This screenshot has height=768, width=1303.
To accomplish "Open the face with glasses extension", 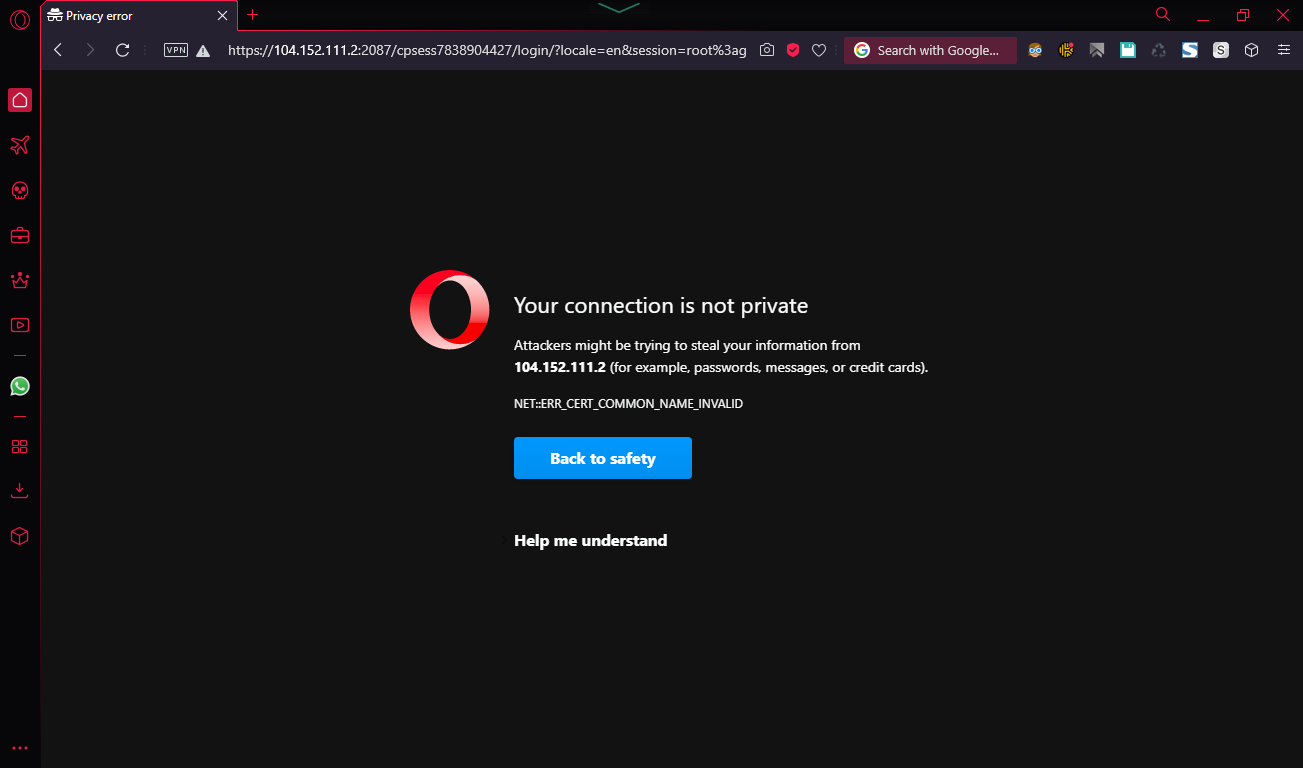I will pos(1035,50).
